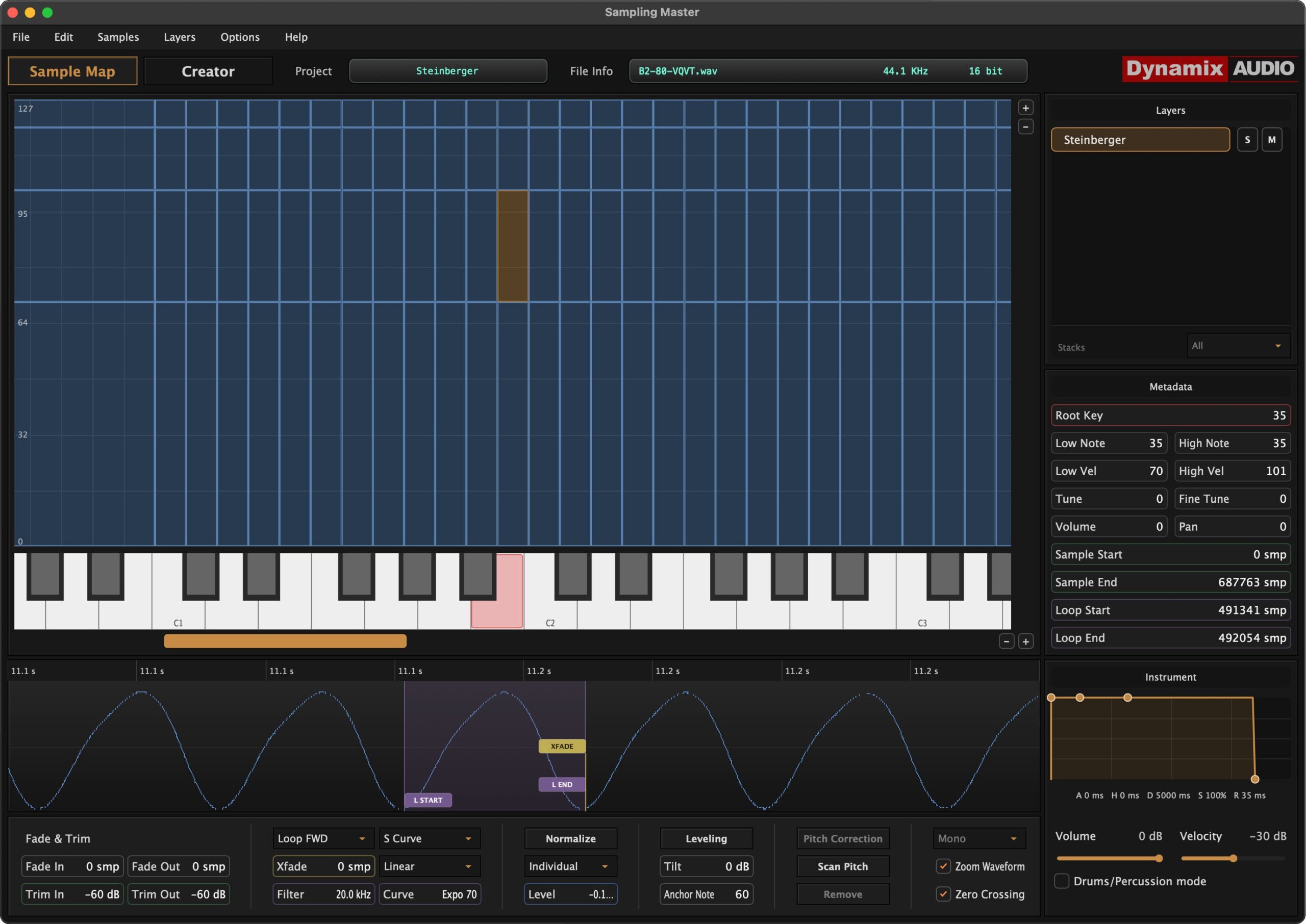Click the Normalize button
Screen dimensions: 1306x924
(x=570, y=839)
